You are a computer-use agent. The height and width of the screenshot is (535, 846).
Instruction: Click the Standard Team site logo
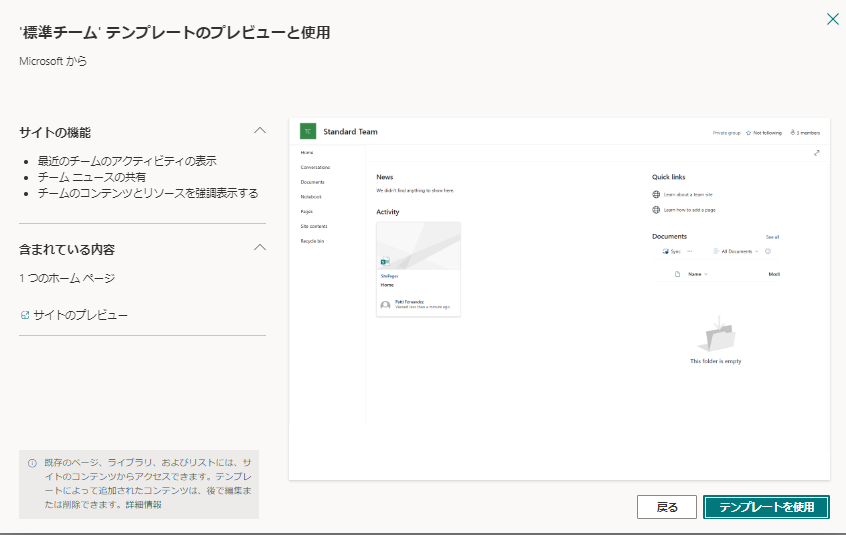point(308,131)
